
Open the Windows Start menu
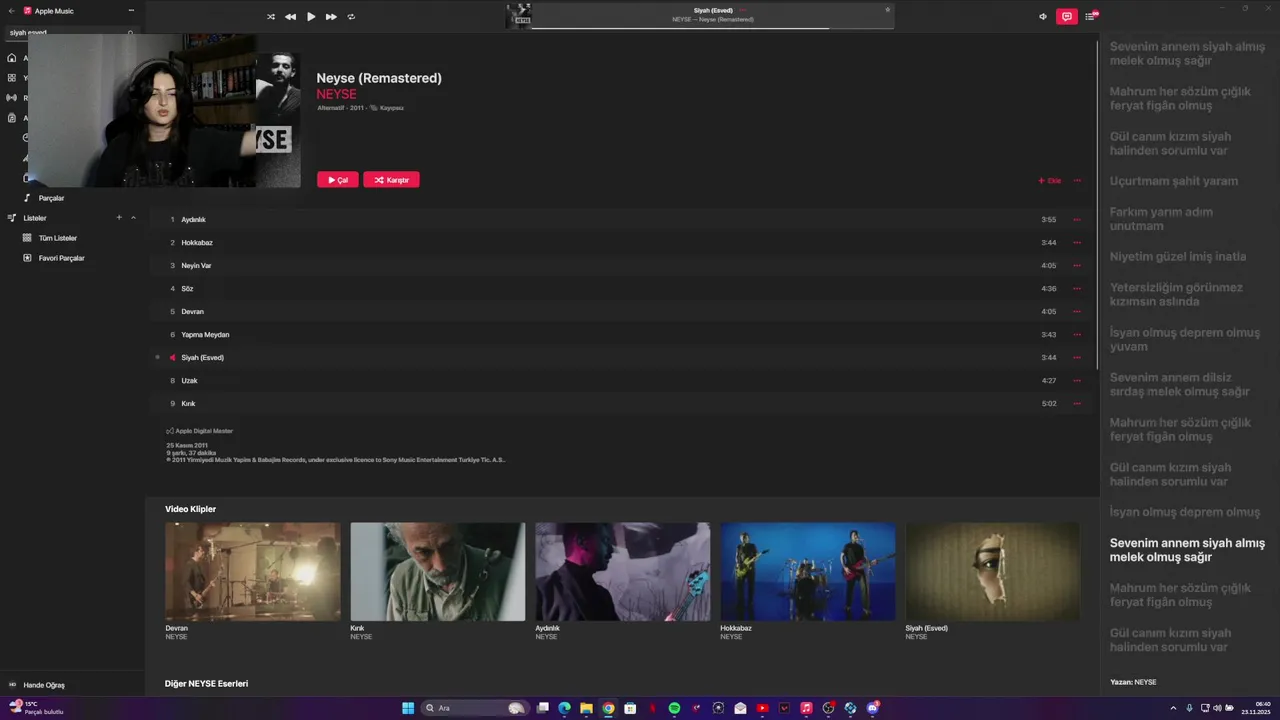coord(408,708)
